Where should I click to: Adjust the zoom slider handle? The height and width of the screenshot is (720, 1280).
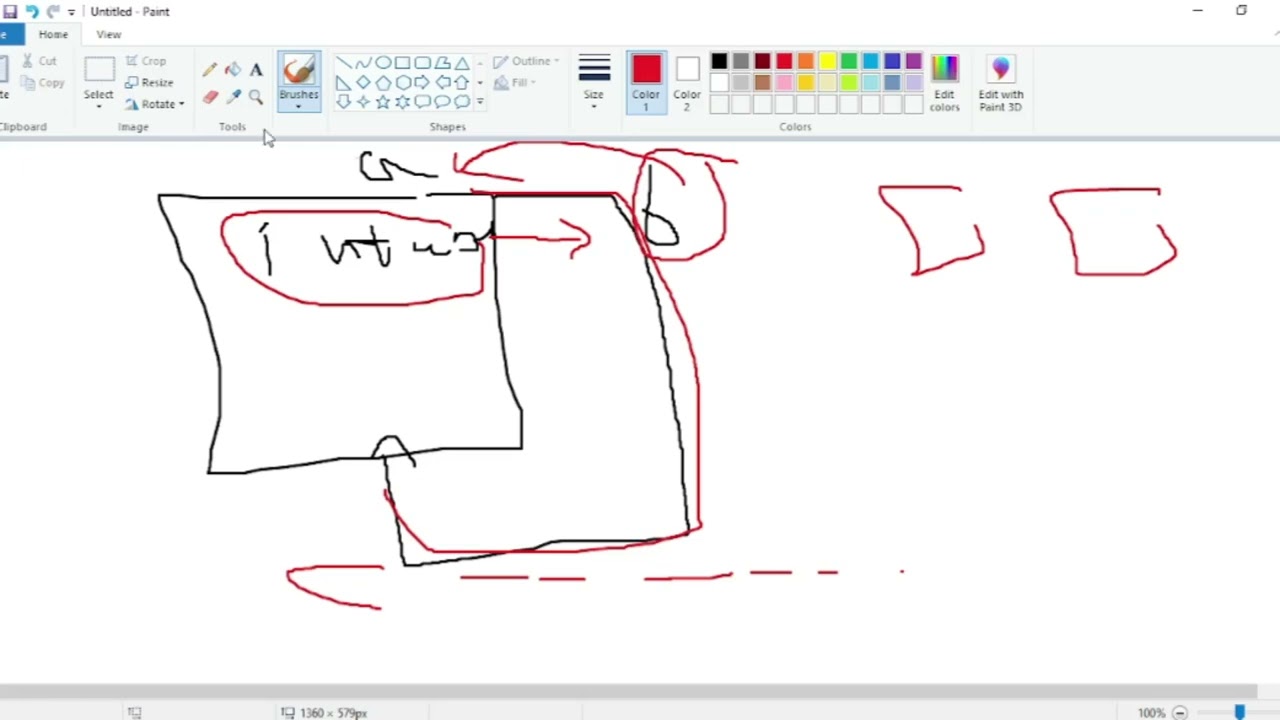click(1240, 712)
